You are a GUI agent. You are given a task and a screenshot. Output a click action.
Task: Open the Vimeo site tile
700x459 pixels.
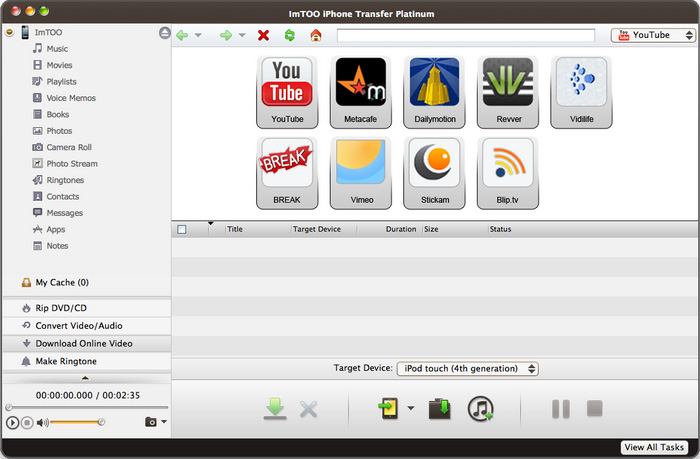coord(360,173)
